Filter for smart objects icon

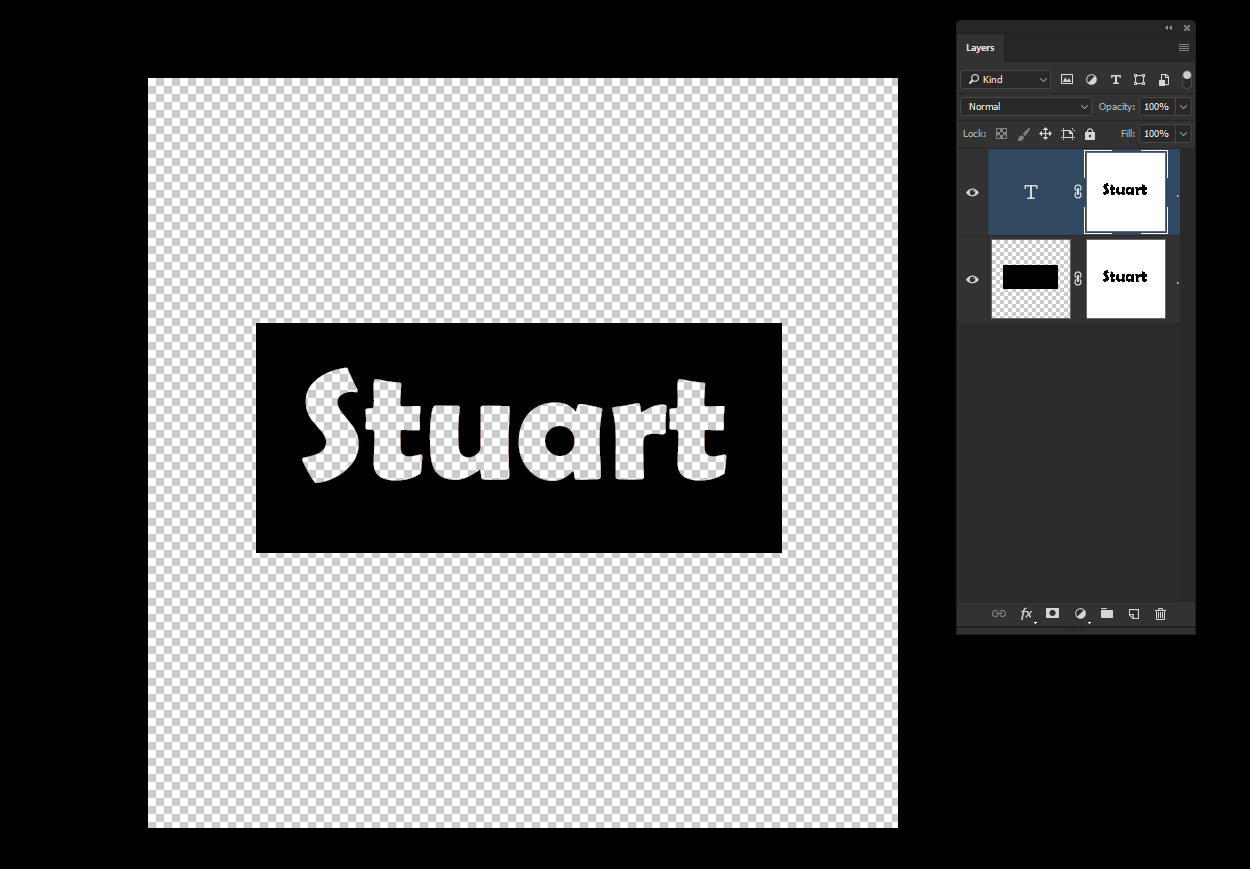pyautogui.click(x=1163, y=80)
